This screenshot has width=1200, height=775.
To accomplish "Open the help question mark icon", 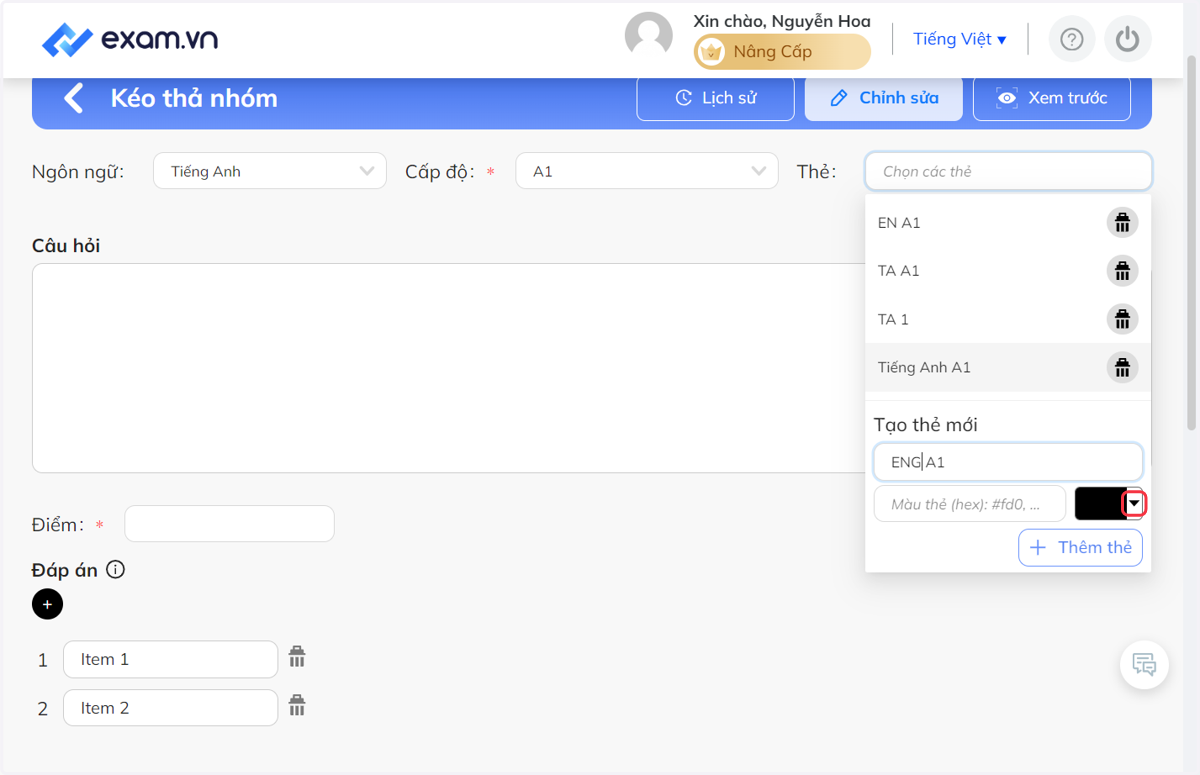I will coord(1071,39).
